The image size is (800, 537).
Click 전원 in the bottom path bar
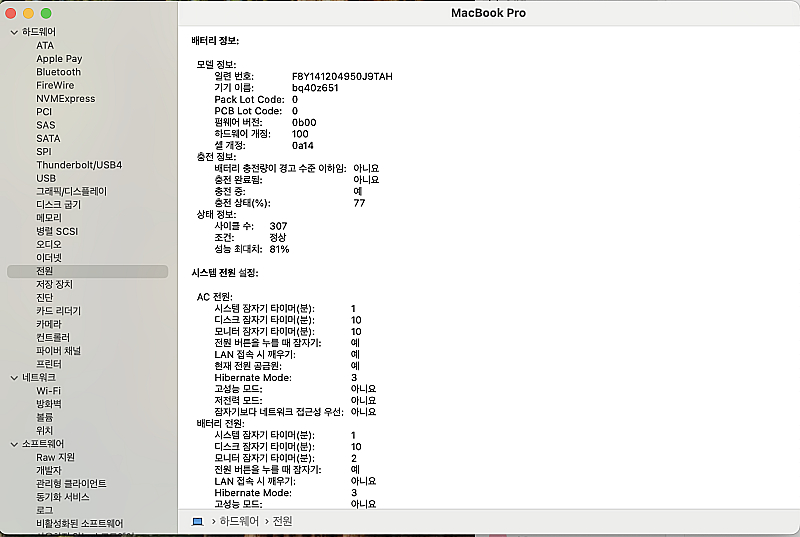click(x=283, y=521)
